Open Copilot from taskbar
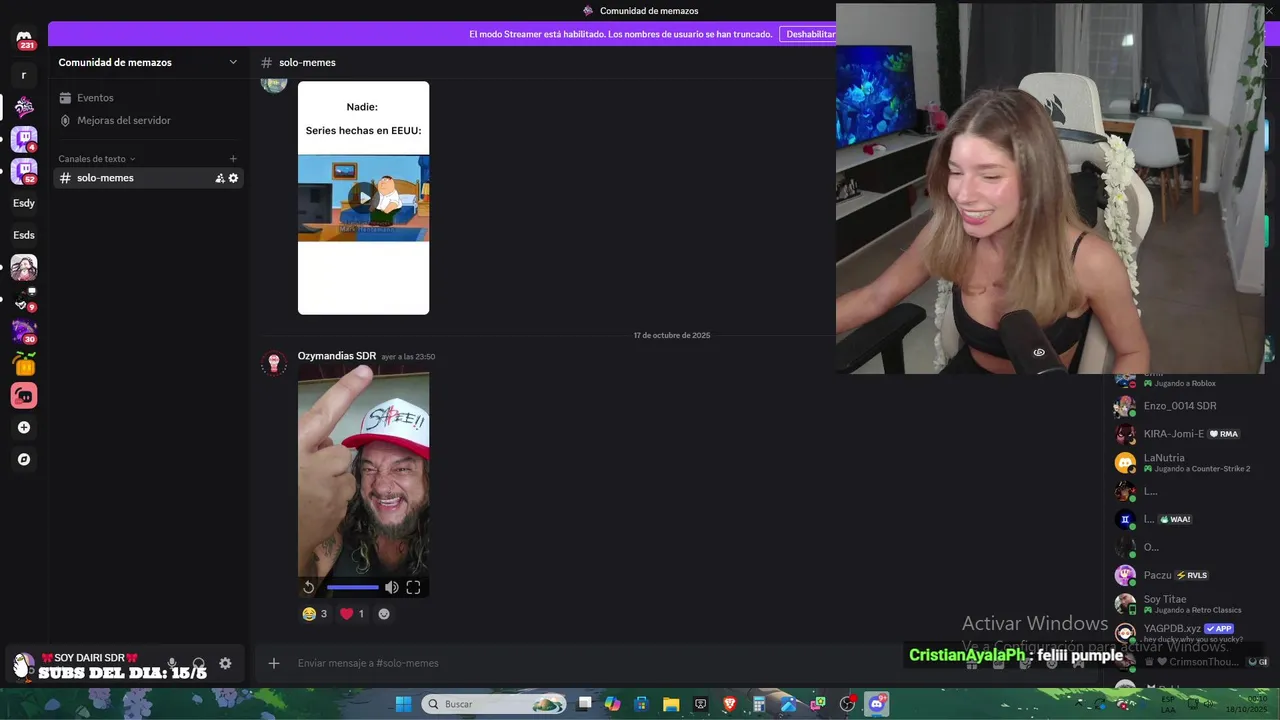 point(612,704)
